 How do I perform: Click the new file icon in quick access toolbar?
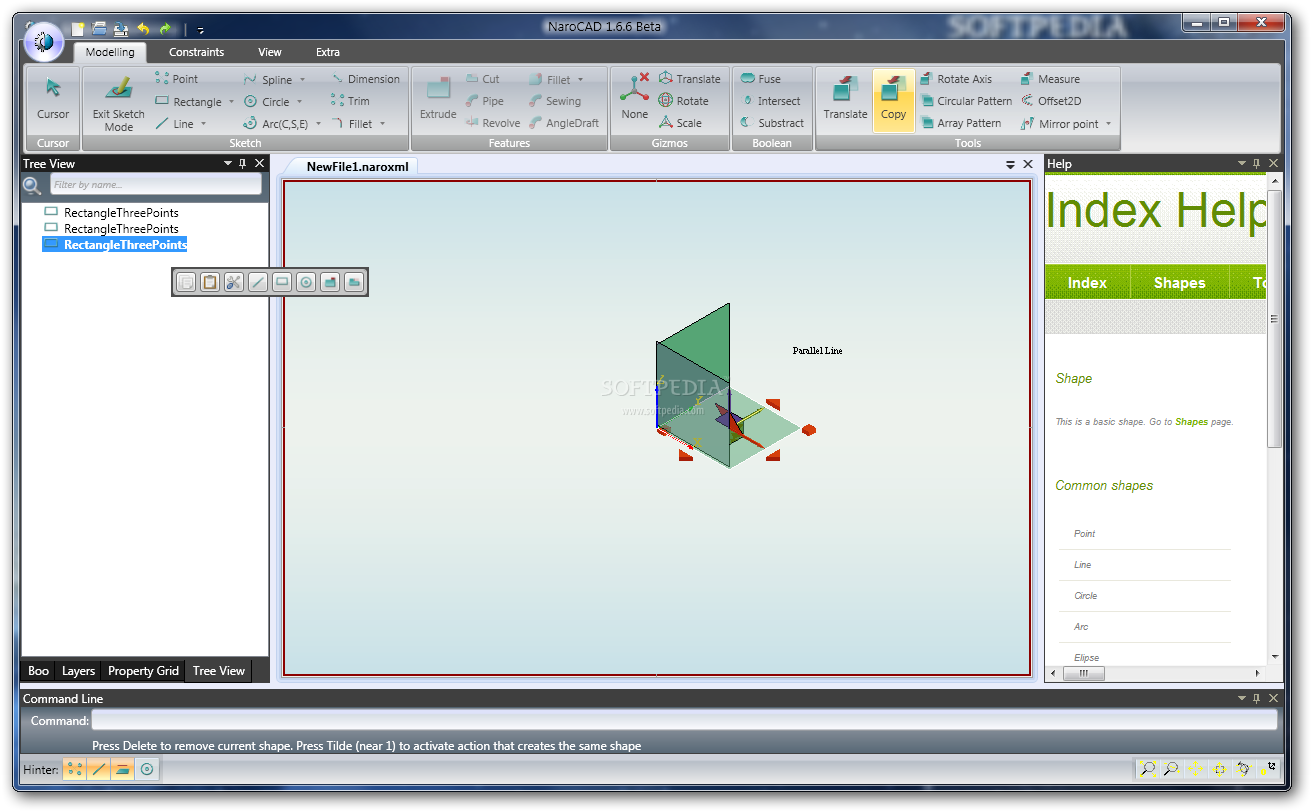pyautogui.click(x=77, y=29)
